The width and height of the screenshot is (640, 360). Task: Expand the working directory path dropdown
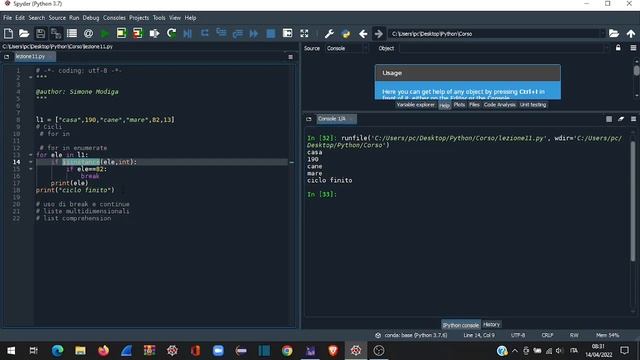tap(602, 33)
